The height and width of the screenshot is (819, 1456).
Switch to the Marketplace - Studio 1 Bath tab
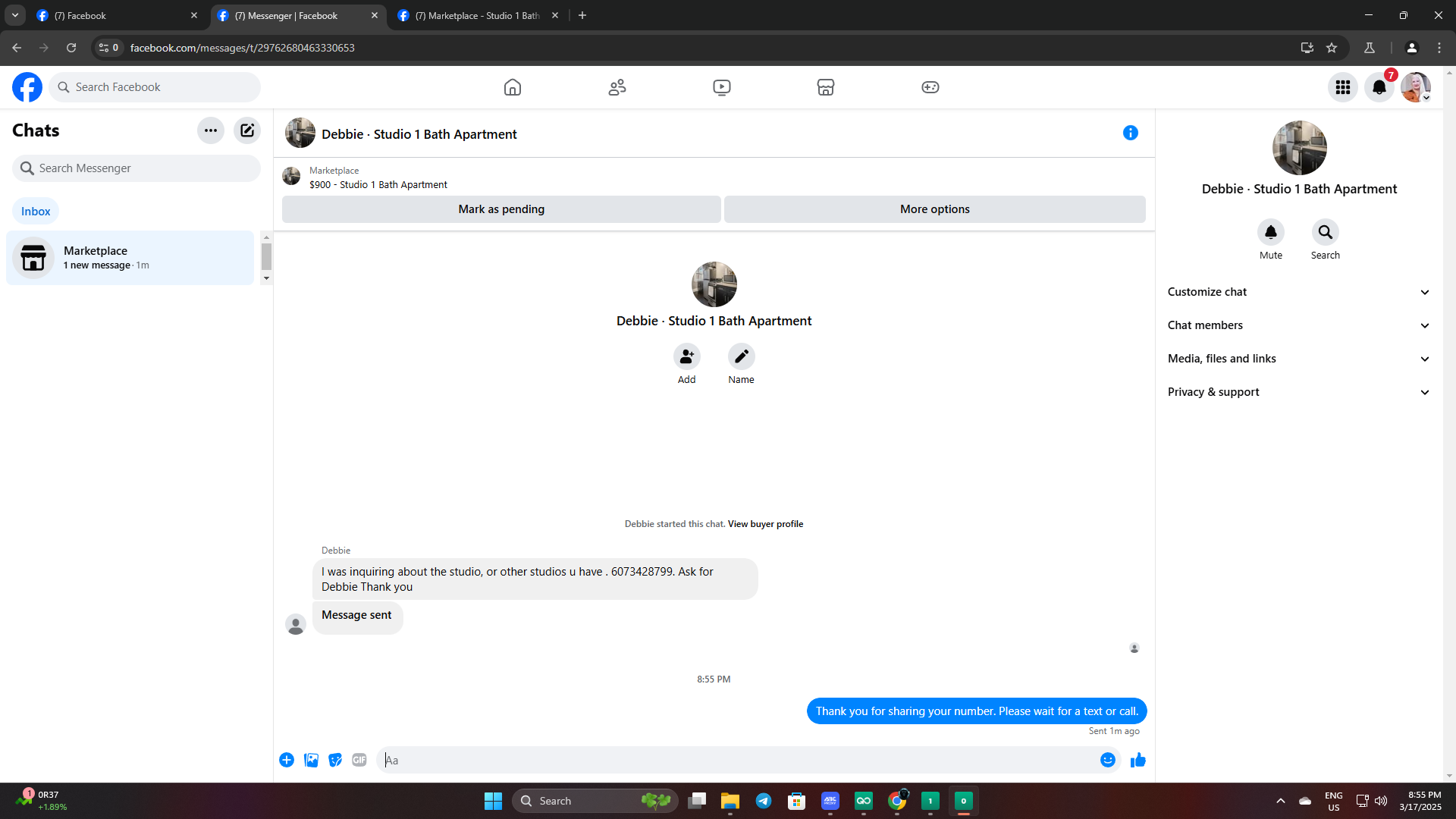coord(478,15)
